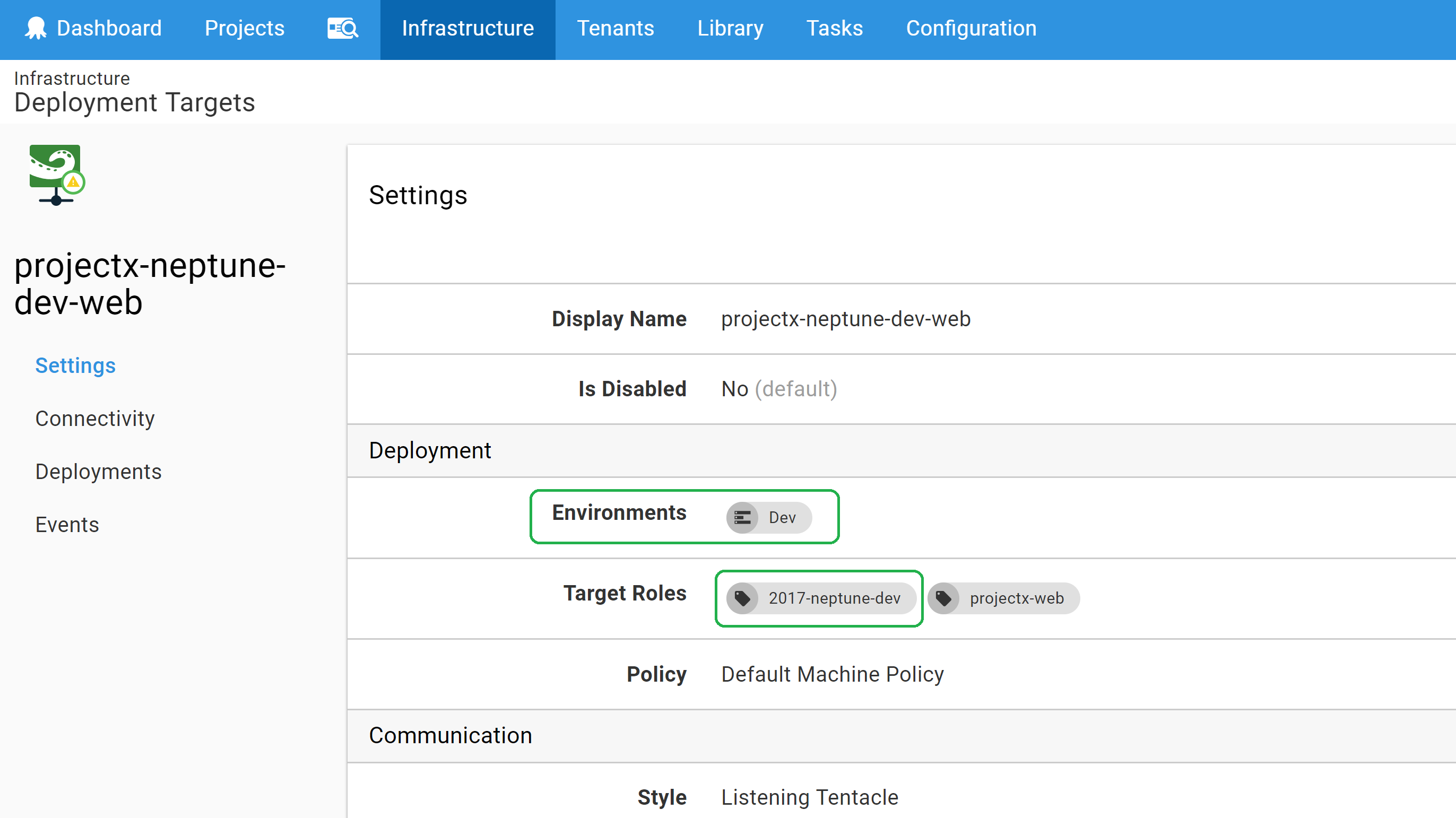The image size is (1456, 818).
Task: Click the warning badge on target icon
Action: (x=73, y=182)
